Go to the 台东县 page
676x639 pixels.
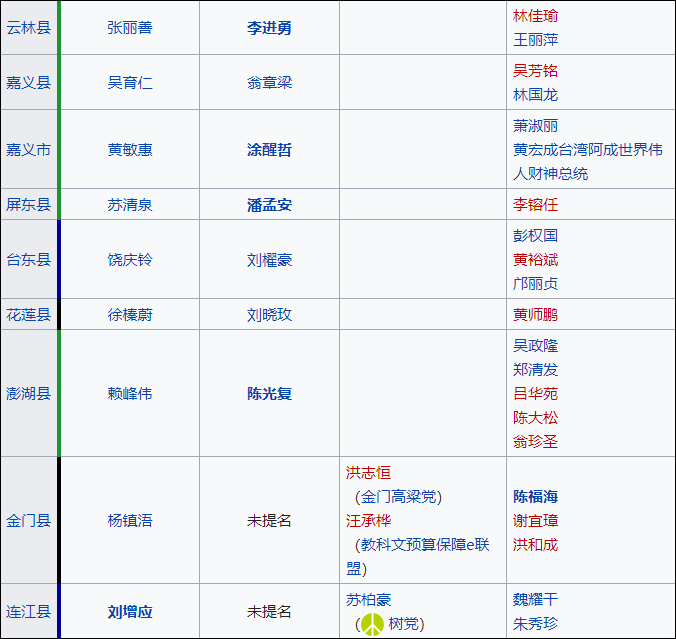pyautogui.click(x=28, y=260)
